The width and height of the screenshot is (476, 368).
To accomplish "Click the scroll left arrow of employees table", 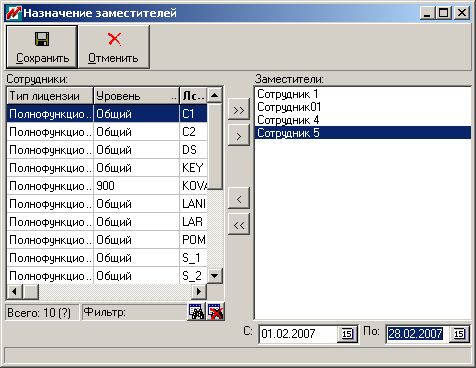I will [15, 292].
